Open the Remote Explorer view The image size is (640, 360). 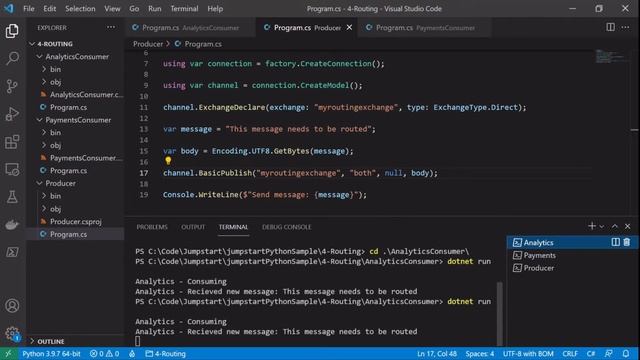click(x=12, y=169)
